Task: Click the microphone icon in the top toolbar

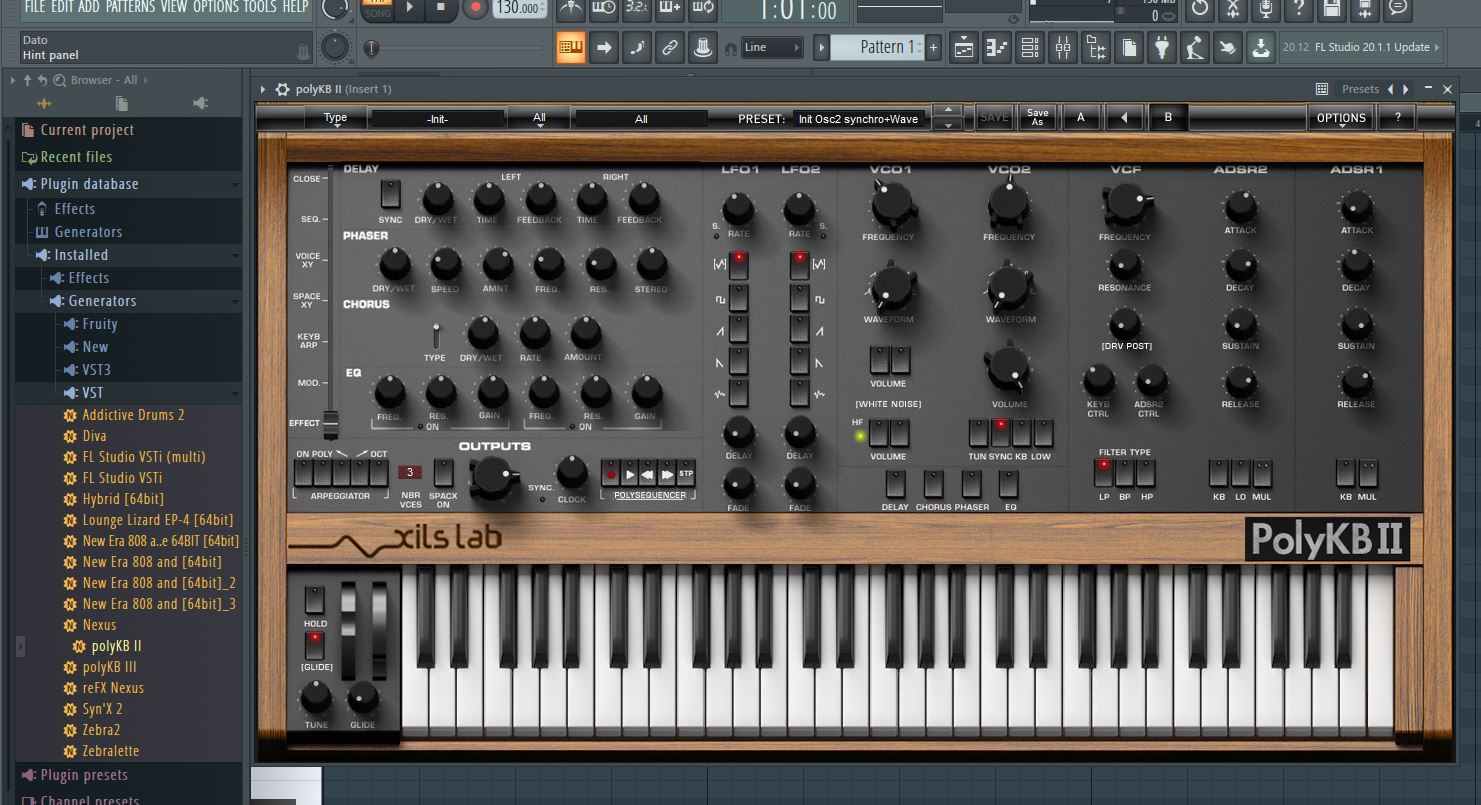Action: click(x=1265, y=9)
